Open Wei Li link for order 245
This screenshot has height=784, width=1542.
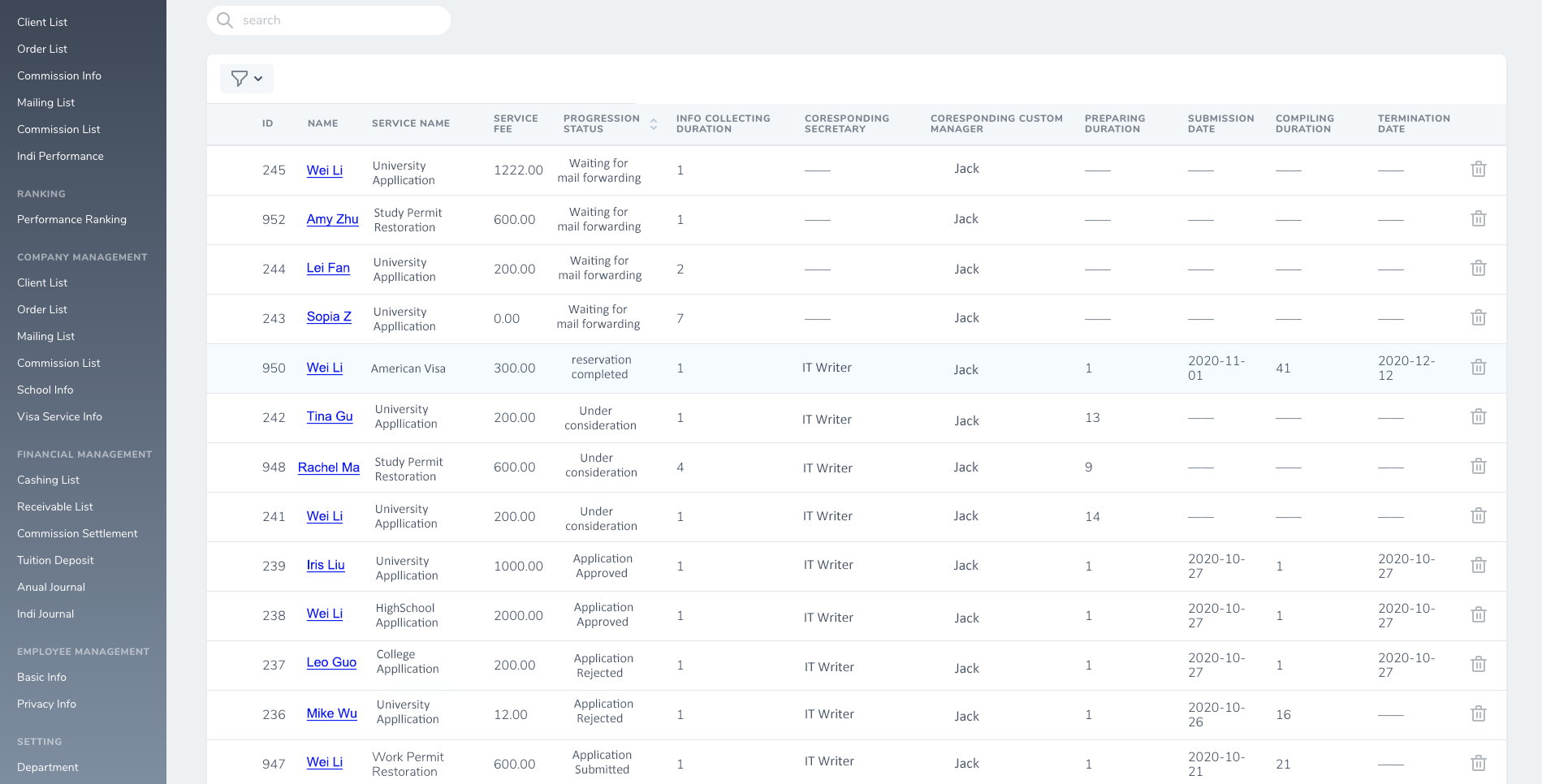325,170
